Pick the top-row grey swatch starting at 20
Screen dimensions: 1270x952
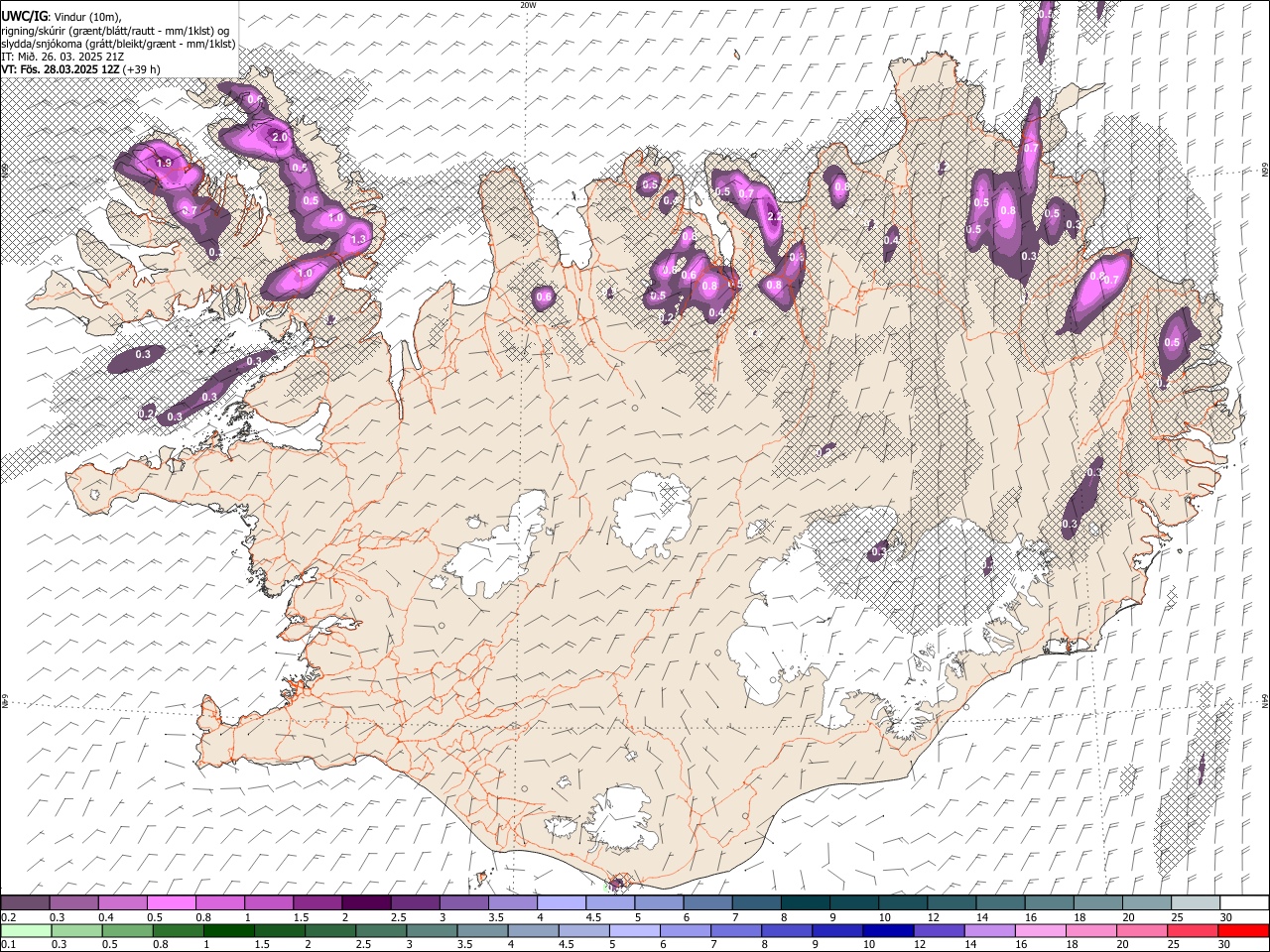coord(1146,902)
